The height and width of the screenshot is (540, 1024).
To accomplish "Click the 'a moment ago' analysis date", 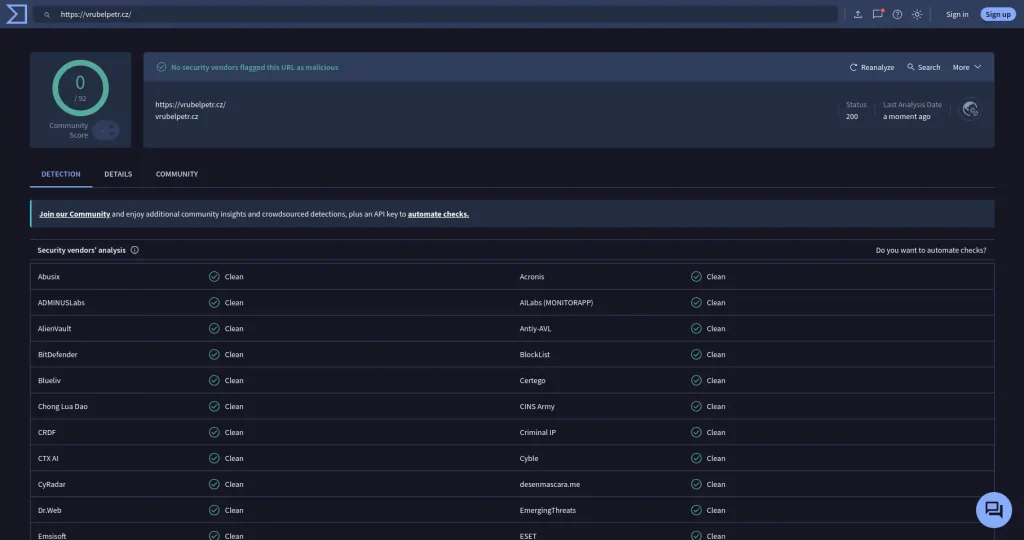I will point(906,116).
